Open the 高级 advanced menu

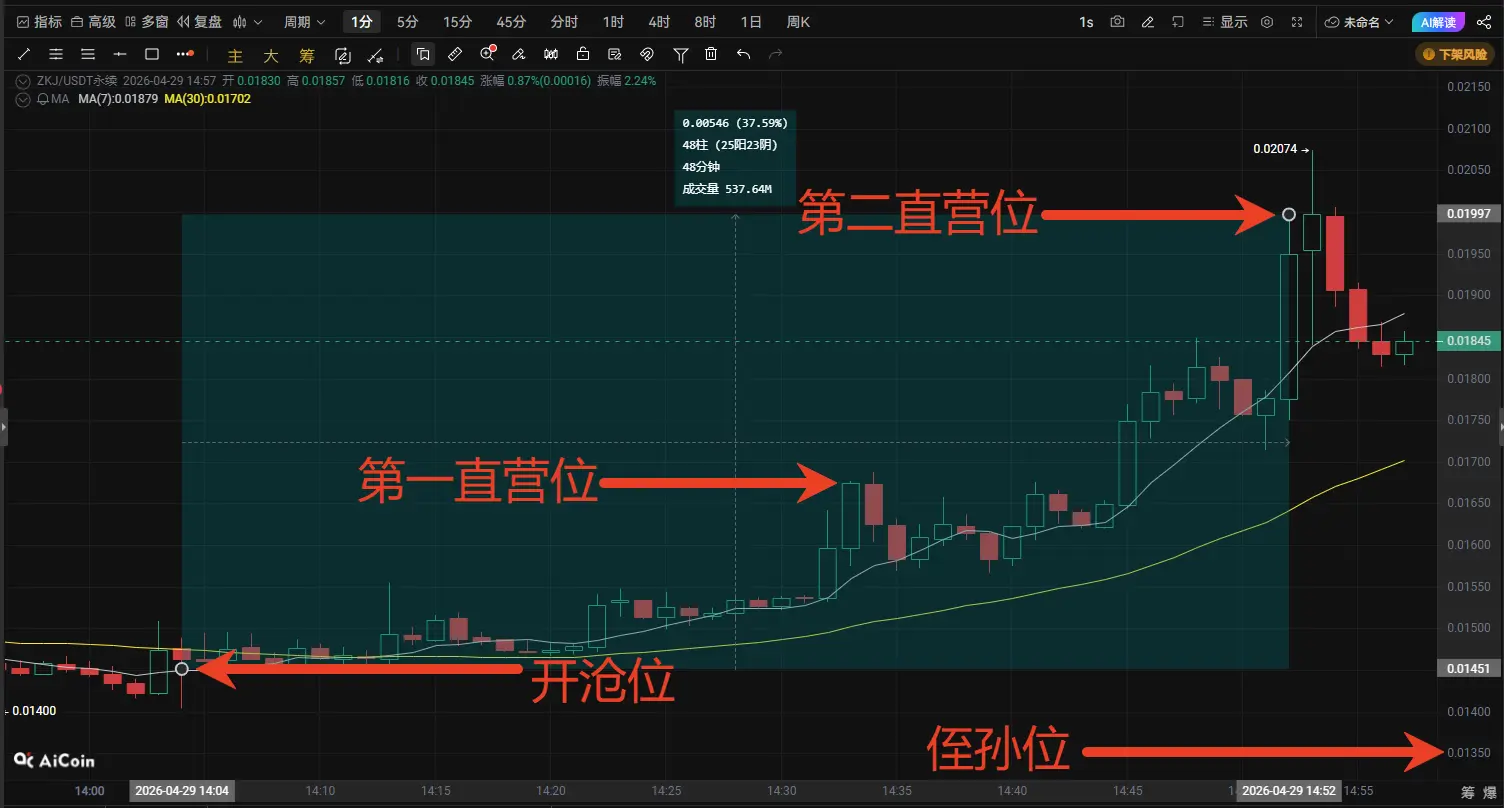point(93,22)
